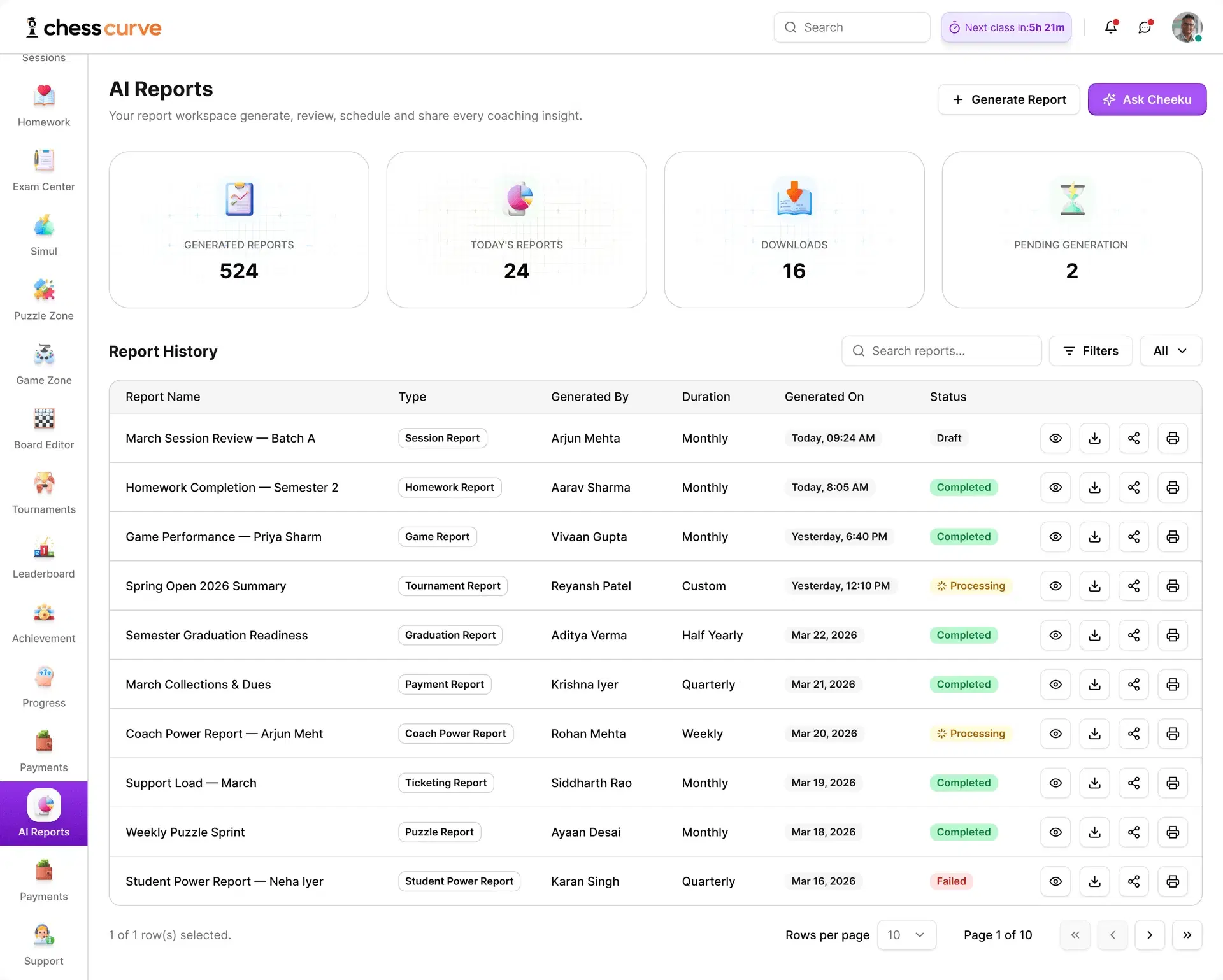Open Homework in the sidebar
Screen dimensions: 1223x980
click(44, 106)
